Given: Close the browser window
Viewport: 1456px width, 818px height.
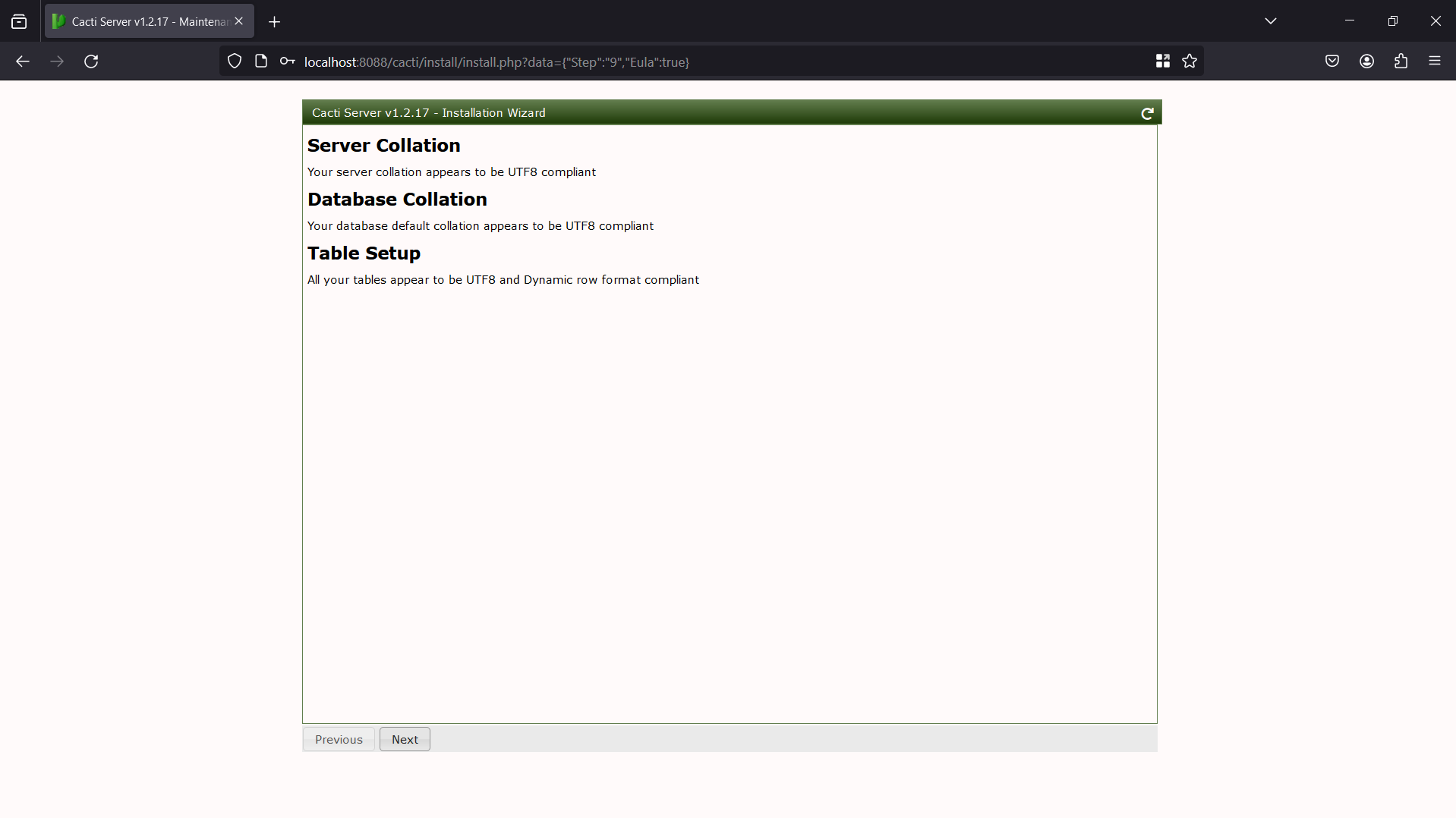Looking at the screenshot, I should coord(1436,21).
